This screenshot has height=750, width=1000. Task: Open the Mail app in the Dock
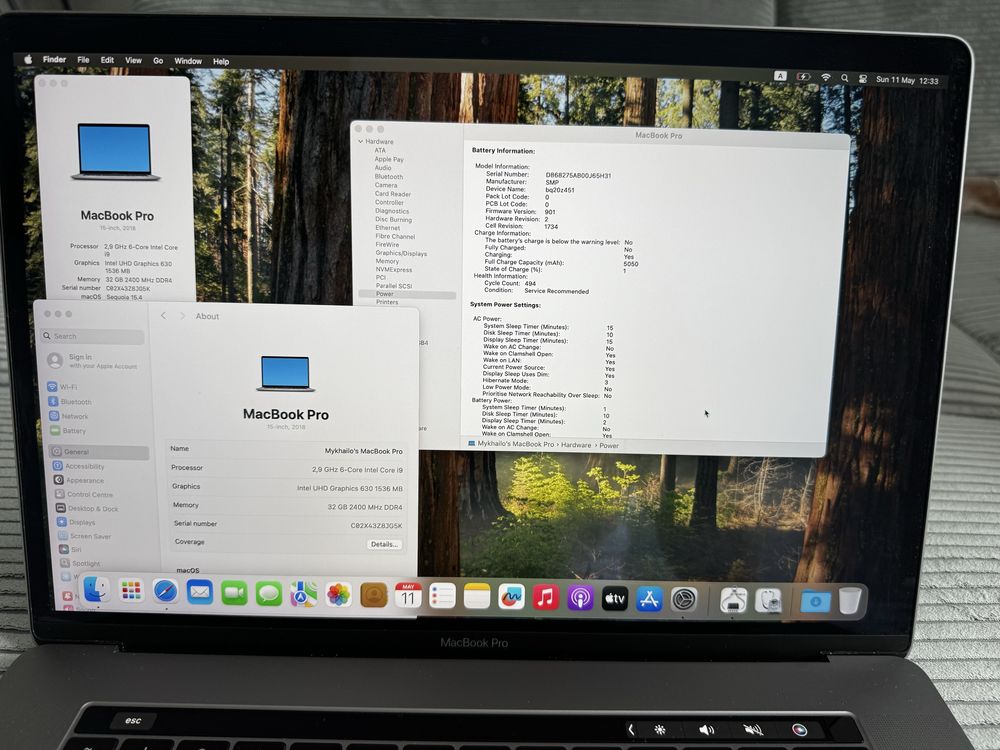(x=200, y=592)
